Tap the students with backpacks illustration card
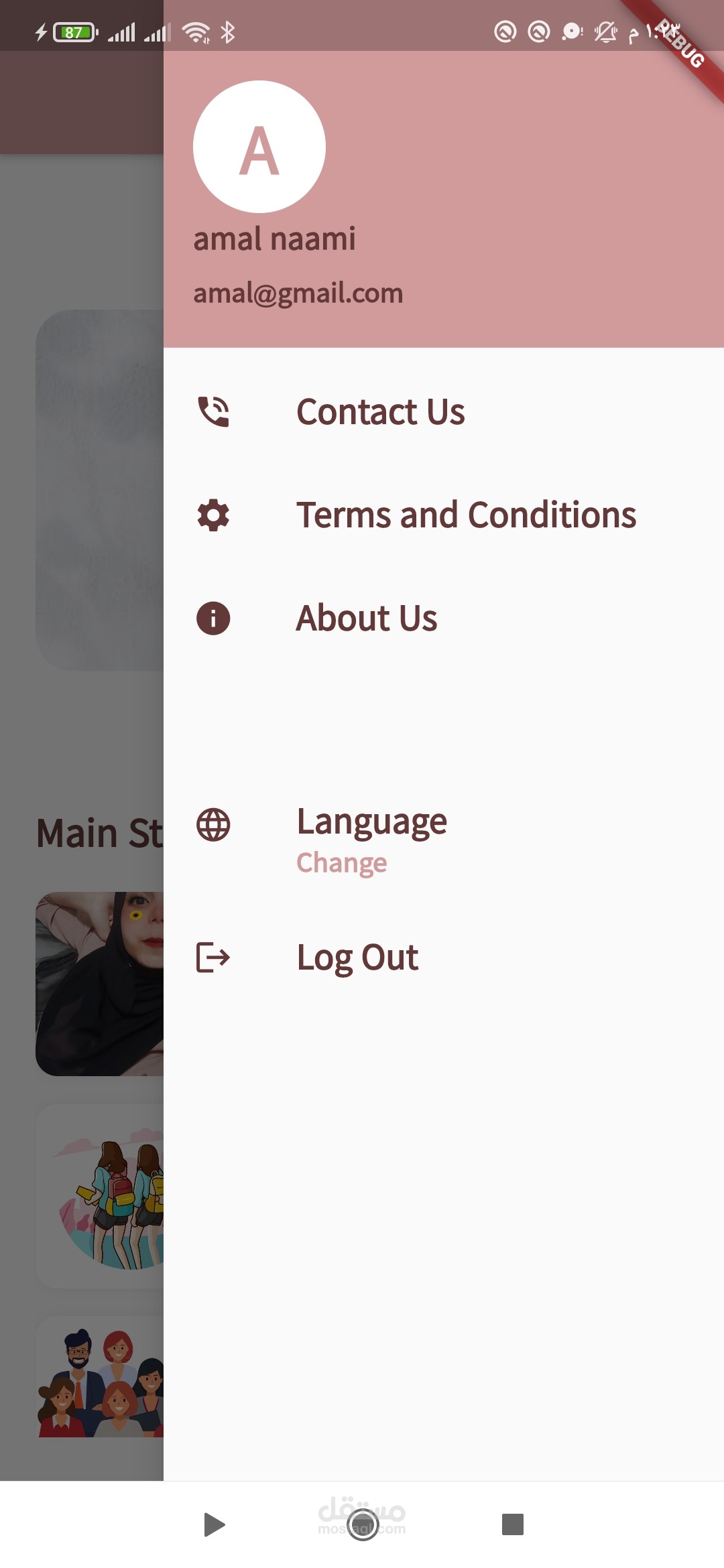724x1568 pixels. coord(100,1196)
